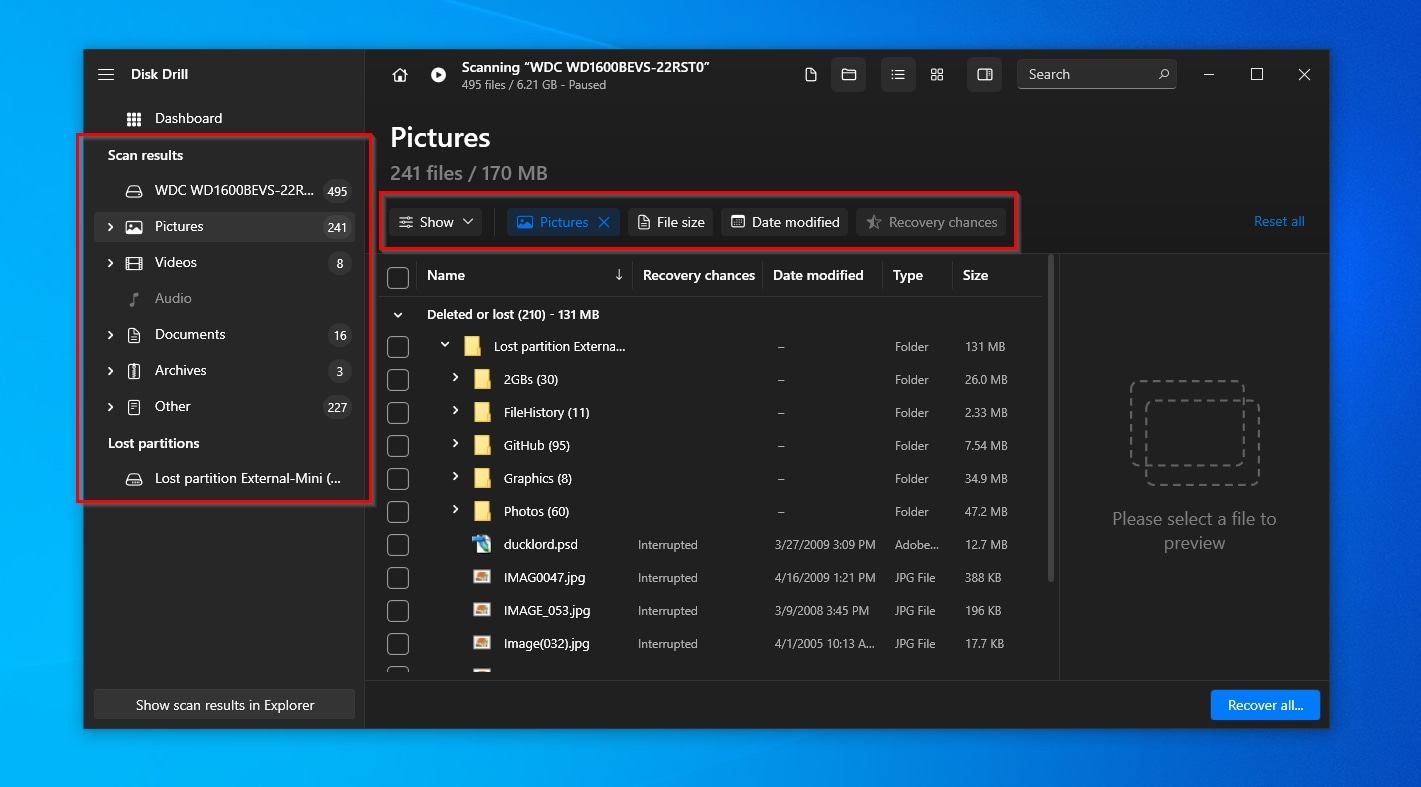
Task: Toggle the preview panel icon
Action: pyautogui.click(x=985, y=75)
